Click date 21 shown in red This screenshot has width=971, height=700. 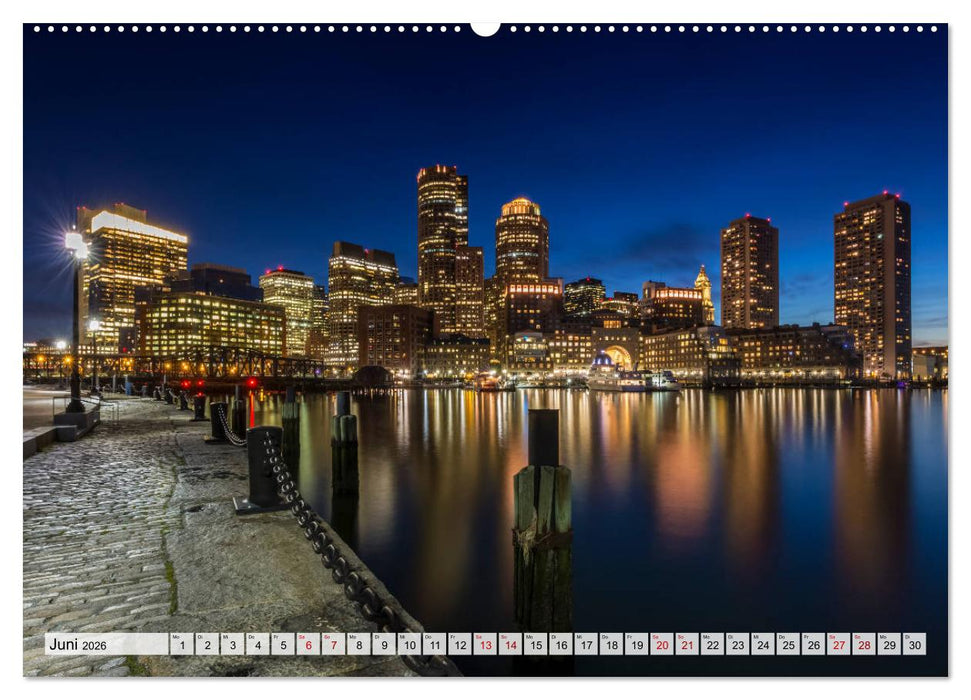686,647
